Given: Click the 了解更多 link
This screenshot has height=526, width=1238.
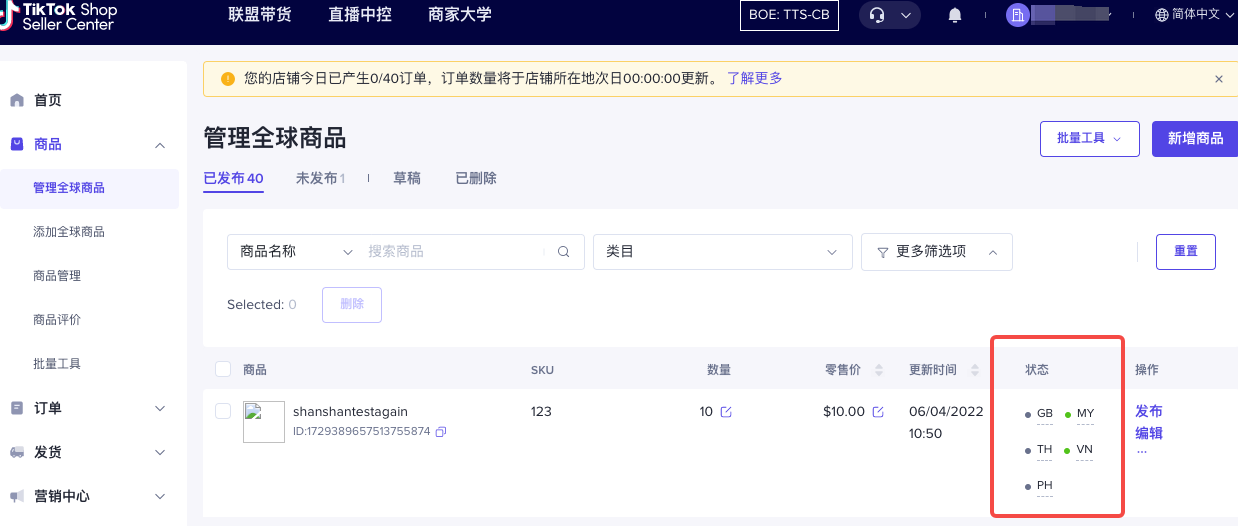Looking at the screenshot, I should (x=755, y=78).
